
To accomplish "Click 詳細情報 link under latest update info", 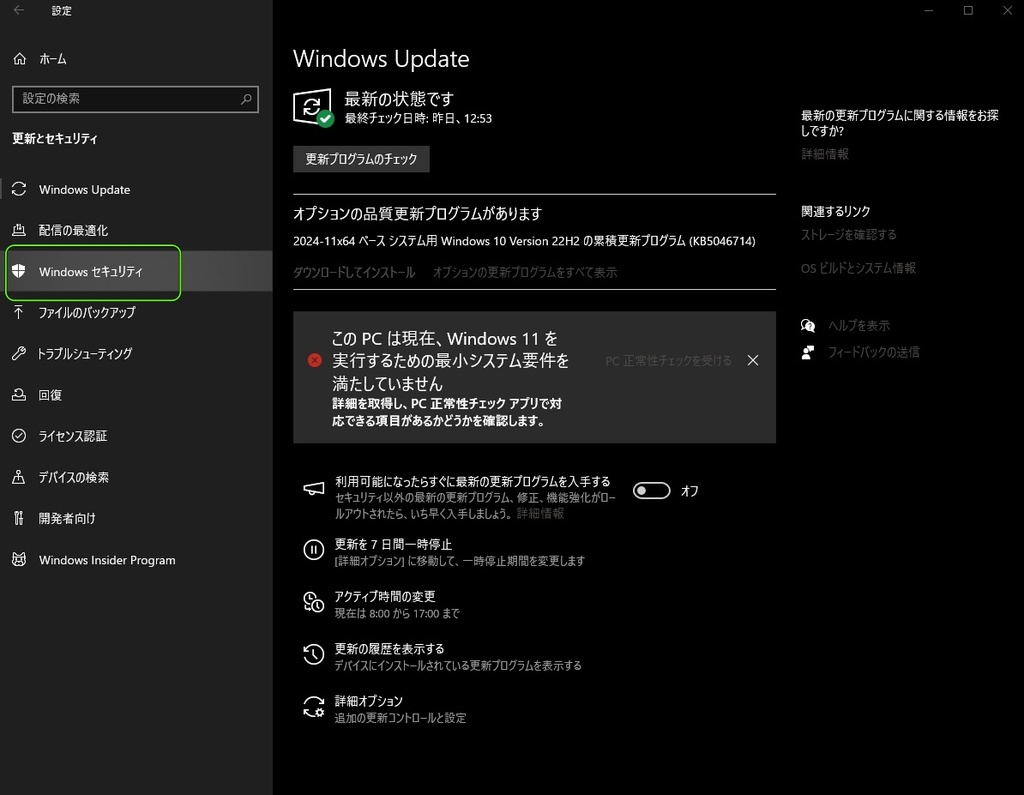I will click(825, 154).
